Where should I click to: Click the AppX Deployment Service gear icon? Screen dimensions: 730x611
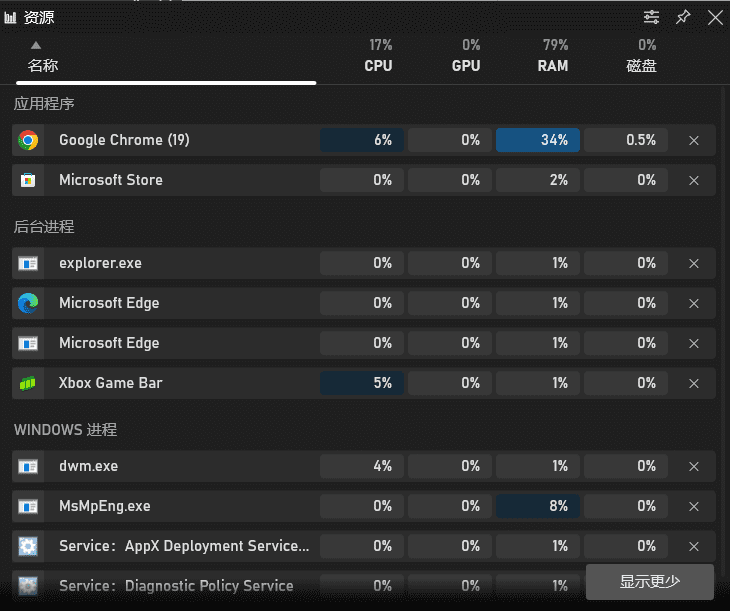pos(28,546)
